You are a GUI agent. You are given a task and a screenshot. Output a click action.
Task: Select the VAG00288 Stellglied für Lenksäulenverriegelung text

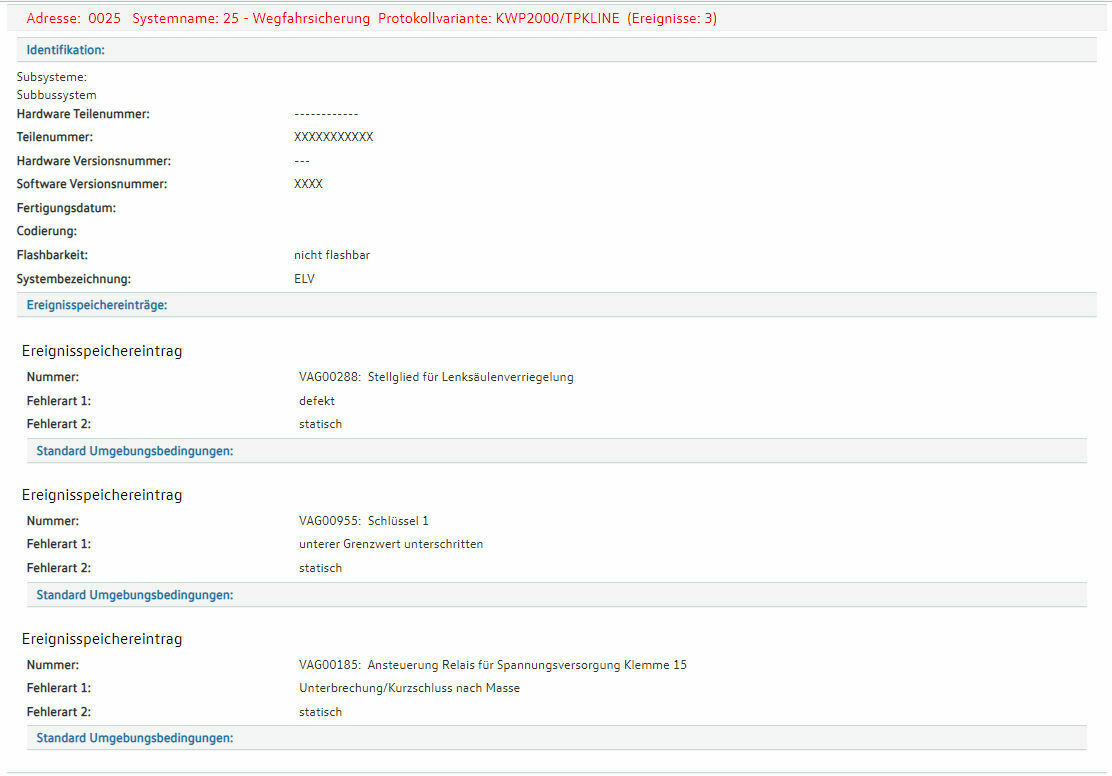(x=436, y=377)
